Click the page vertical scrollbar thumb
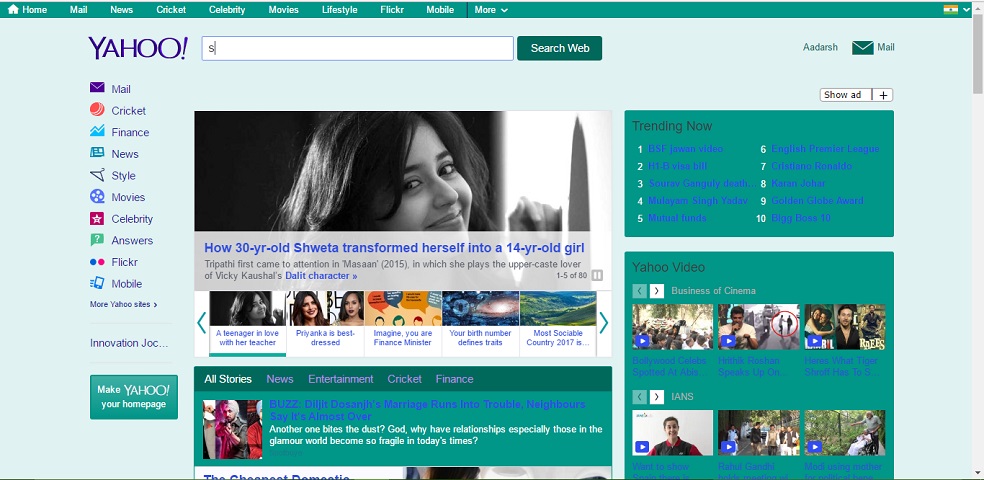Screen dimensions: 984x480 [x=978, y=53]
